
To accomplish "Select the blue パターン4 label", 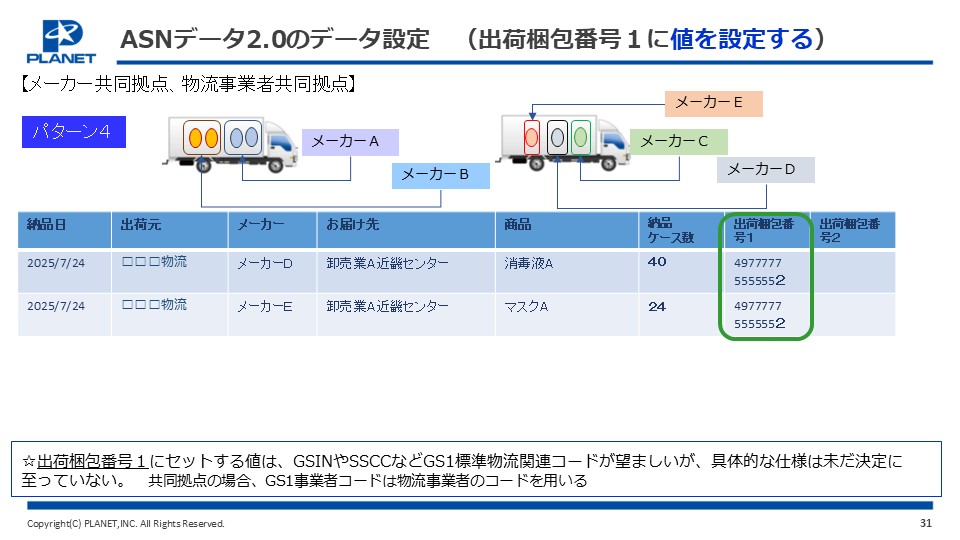I will click(x=73, y=132).
